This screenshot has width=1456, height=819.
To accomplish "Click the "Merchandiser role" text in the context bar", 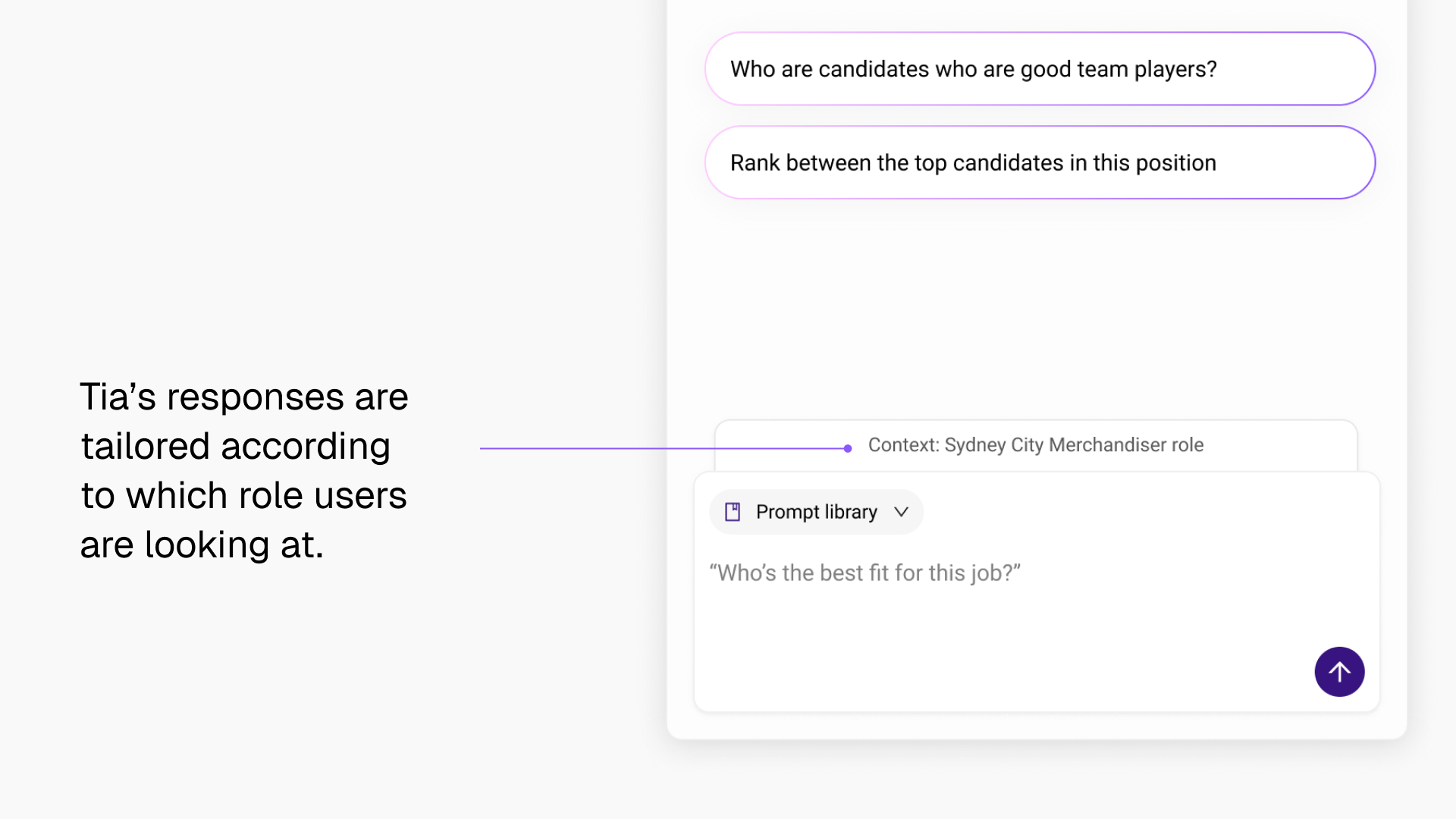I will click(1126, 445).
